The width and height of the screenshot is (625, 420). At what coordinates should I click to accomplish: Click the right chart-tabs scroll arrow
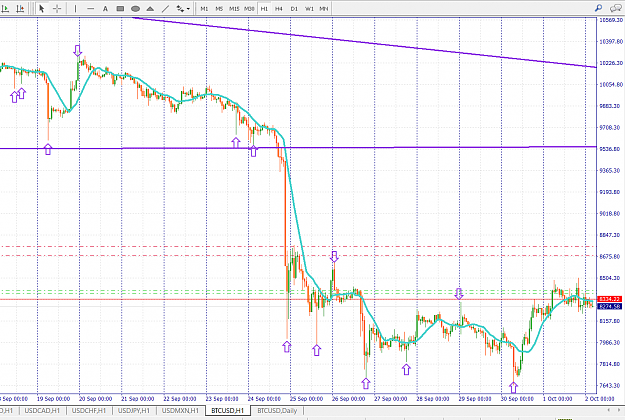point(619,410)
